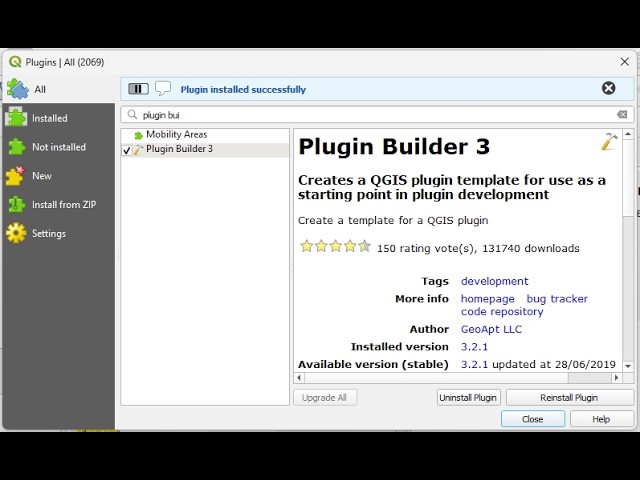
Task: Click the '150 rating vote(s), 131740 downloads' text
Action: tap(478, 248)
